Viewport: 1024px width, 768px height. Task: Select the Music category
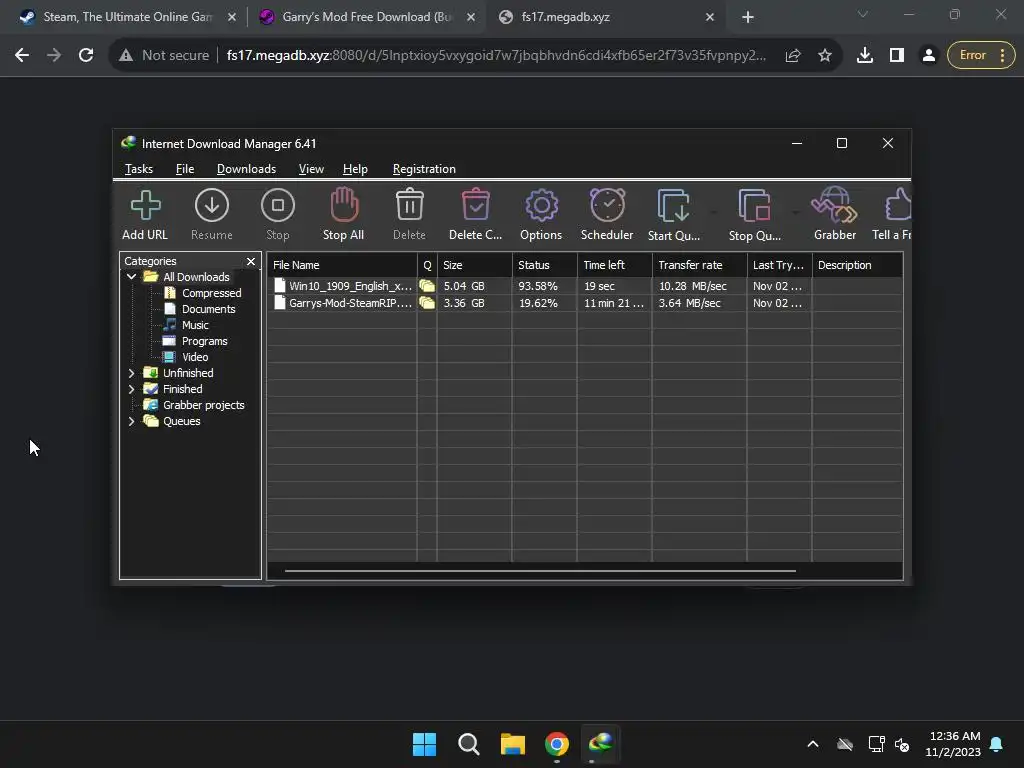195,325
